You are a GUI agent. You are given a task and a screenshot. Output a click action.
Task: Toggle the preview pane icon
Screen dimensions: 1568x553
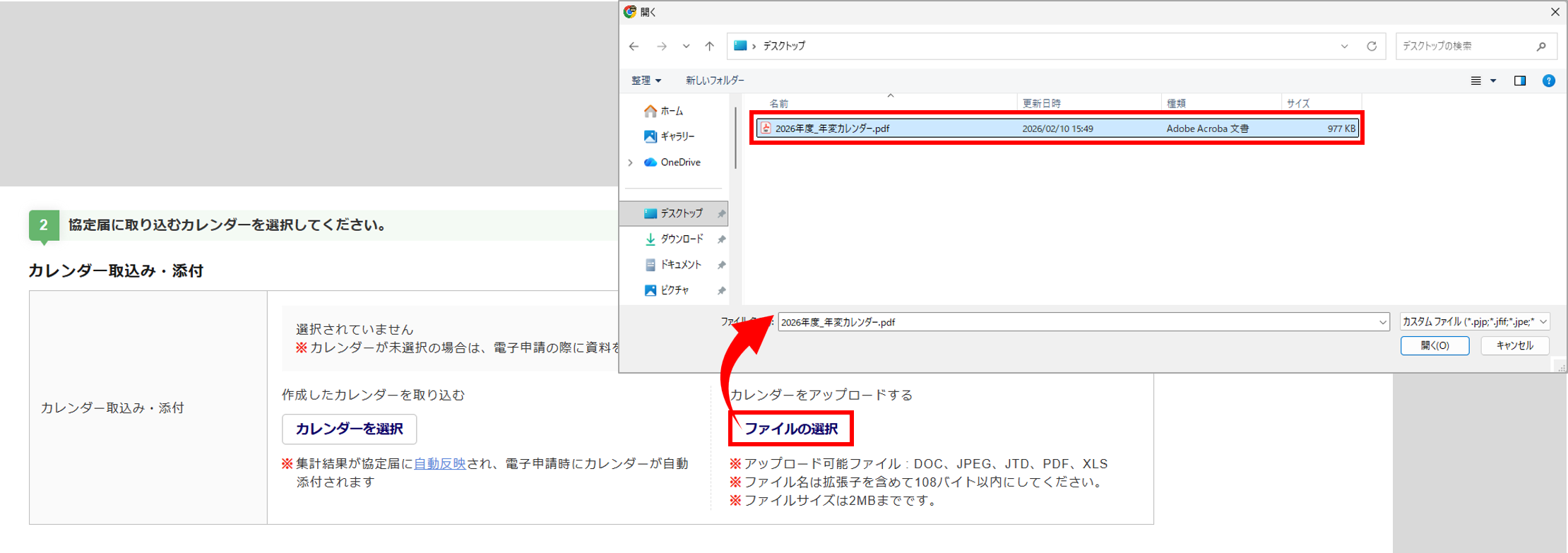click(1520, 81)
